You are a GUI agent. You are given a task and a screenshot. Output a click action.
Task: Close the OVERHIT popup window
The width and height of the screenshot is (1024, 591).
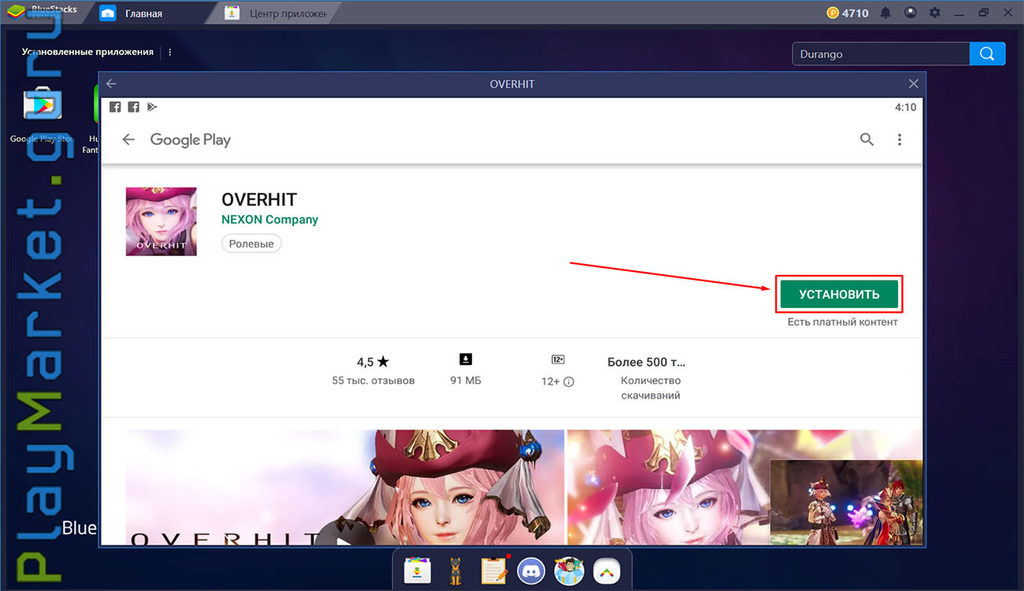913,84
